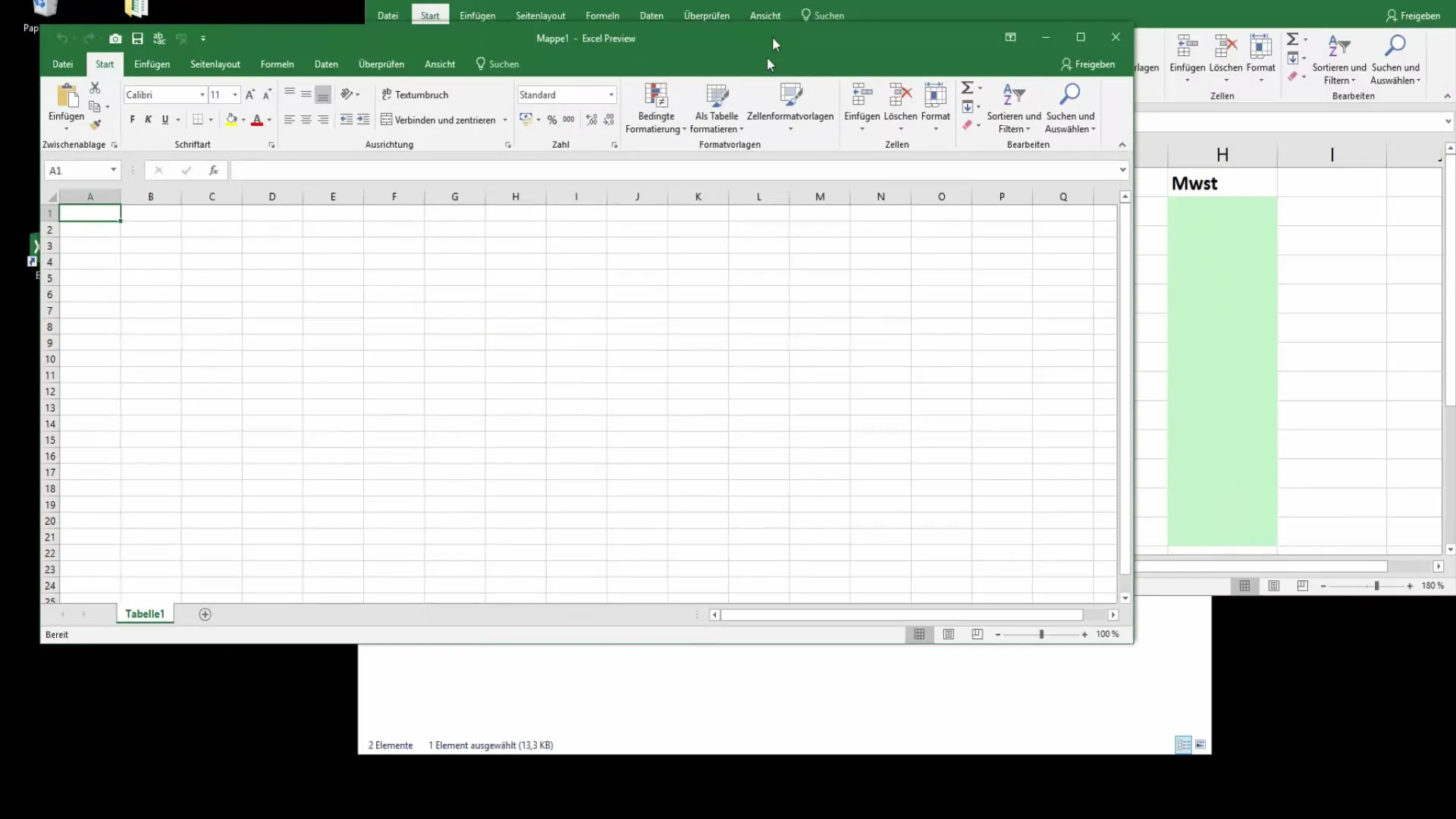Click Als Tabelle formatieren button

(717, 108)
